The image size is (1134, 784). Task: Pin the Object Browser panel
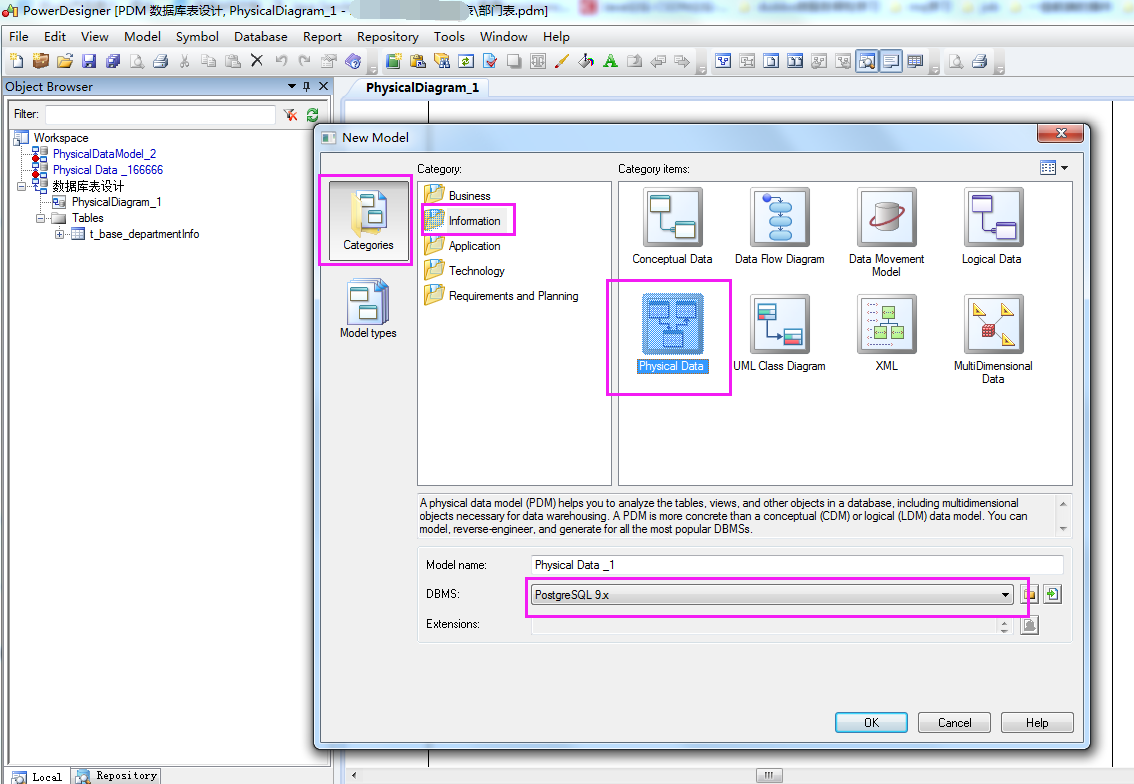[x=307, y=86]
